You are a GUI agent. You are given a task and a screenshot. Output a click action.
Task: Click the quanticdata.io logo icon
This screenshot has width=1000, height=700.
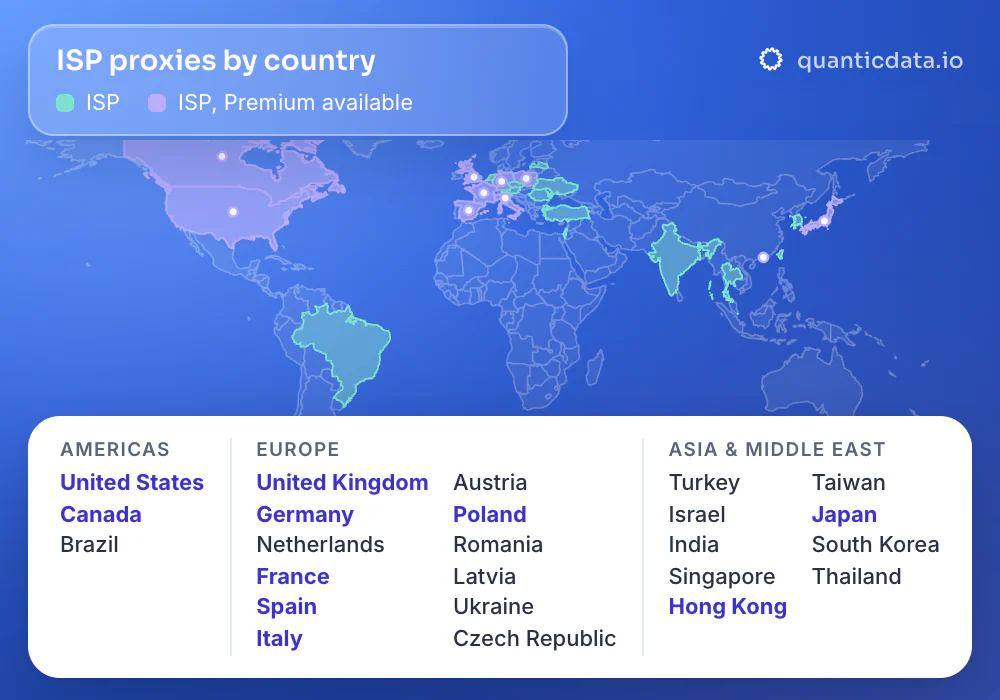770,59
